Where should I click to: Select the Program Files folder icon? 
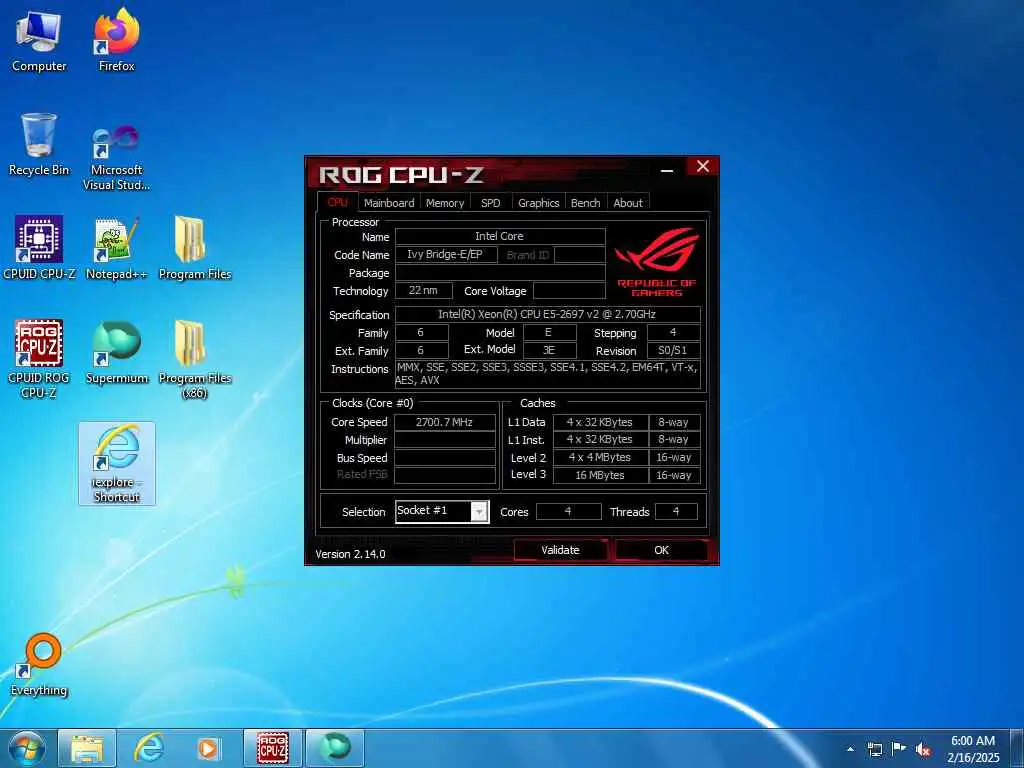pos(195,248)
